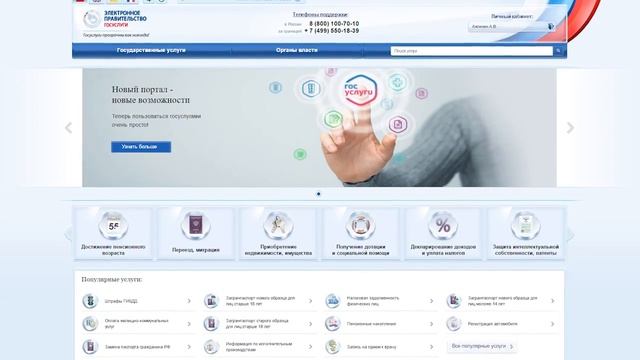Click the Запись на прием к врачу icon
This screenshot has width=640, height=360.
pos(333,347)
